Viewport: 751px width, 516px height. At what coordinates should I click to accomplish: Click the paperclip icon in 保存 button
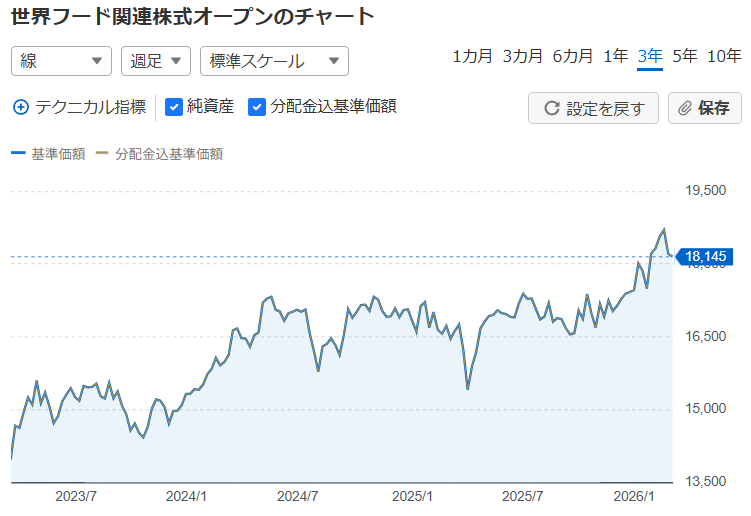point(685,108)
